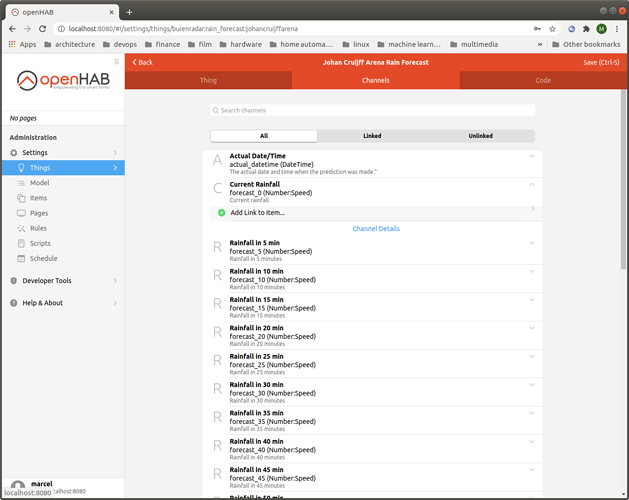This screenshot has width=629, height=500.
Task: Expand the Rainfall in 30 min chevron
Action: click(532, 385)
